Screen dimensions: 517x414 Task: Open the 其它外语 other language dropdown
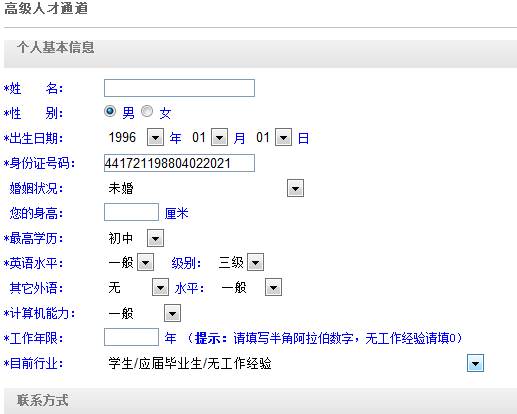[x=160, y=287]
